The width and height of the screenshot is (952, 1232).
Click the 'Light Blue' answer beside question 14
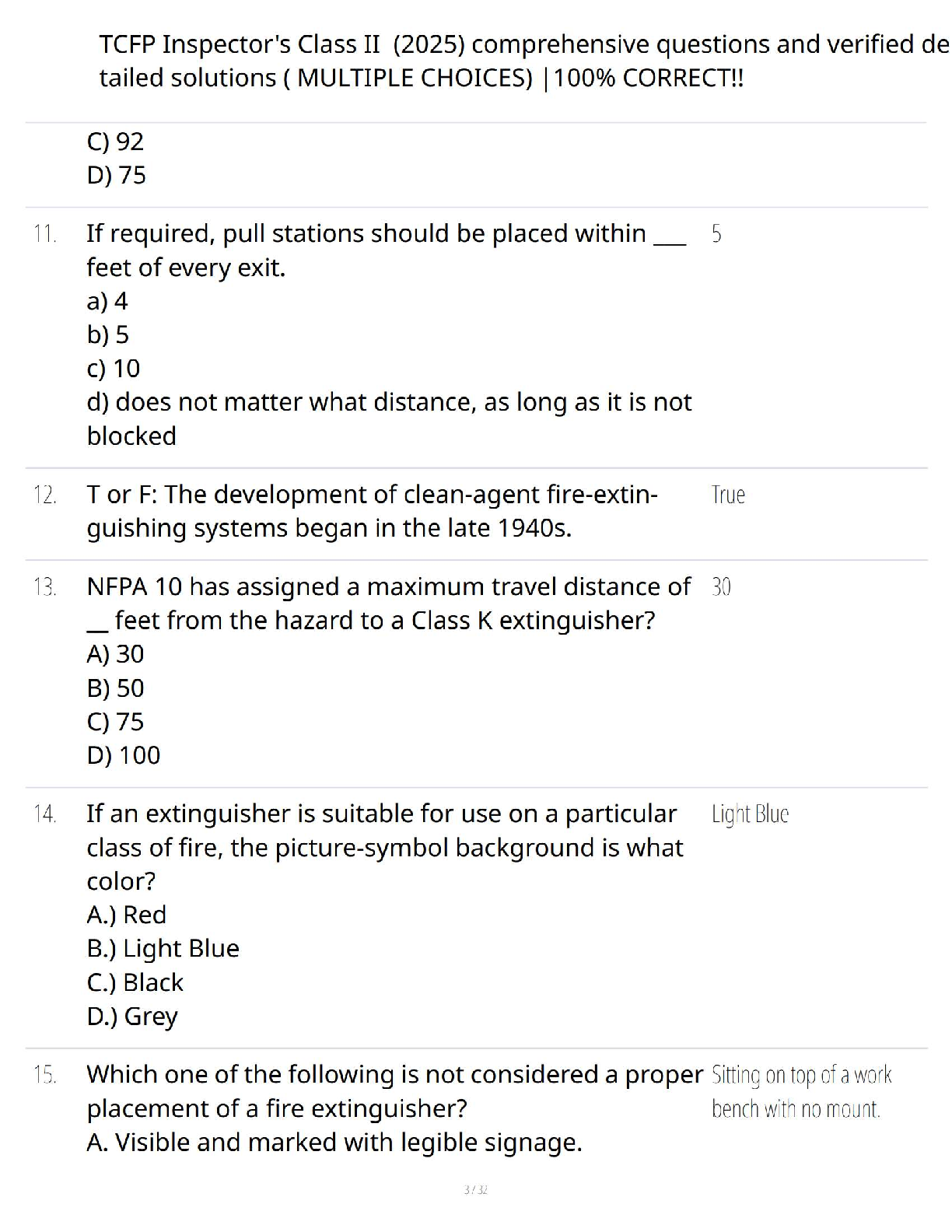750,814
